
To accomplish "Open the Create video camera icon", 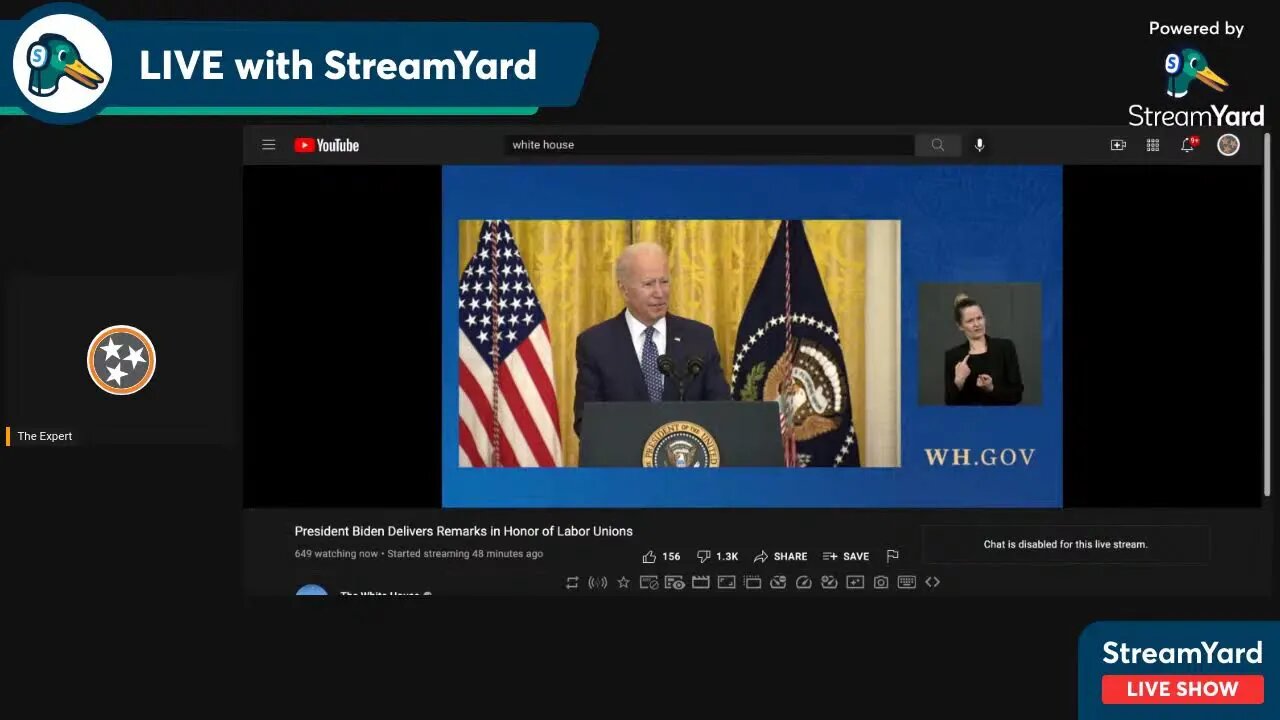I will tap(1118, 145).
